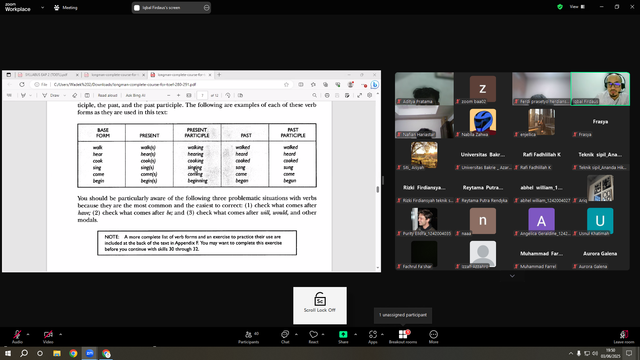The image size is (640, 360).
Task: Open audio options arrow next to Audio
Action: pyautogui.click(x=28, y=334)
